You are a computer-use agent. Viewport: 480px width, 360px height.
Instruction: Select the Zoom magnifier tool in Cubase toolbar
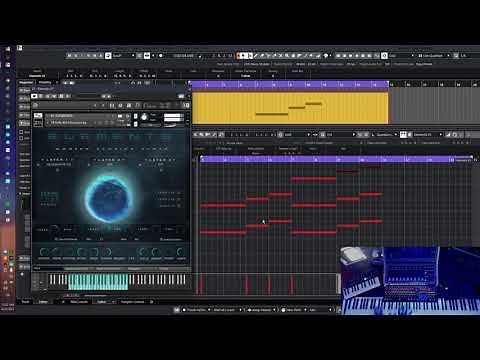click(287, 55)
